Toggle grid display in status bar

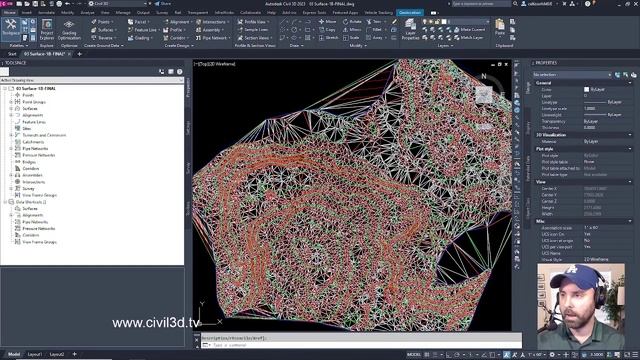click(427, 355)
